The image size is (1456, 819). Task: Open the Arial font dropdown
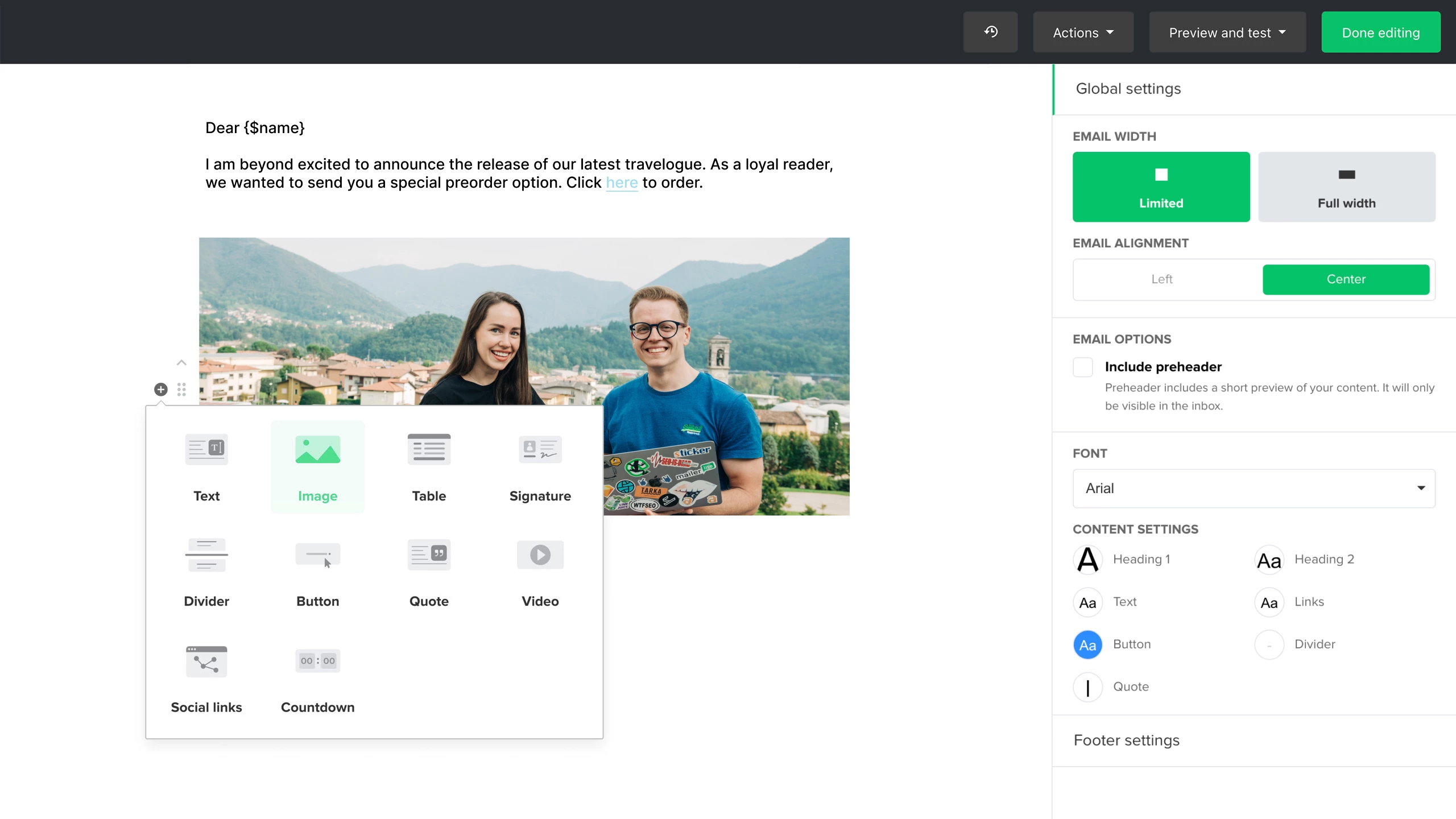(1254, 488)
